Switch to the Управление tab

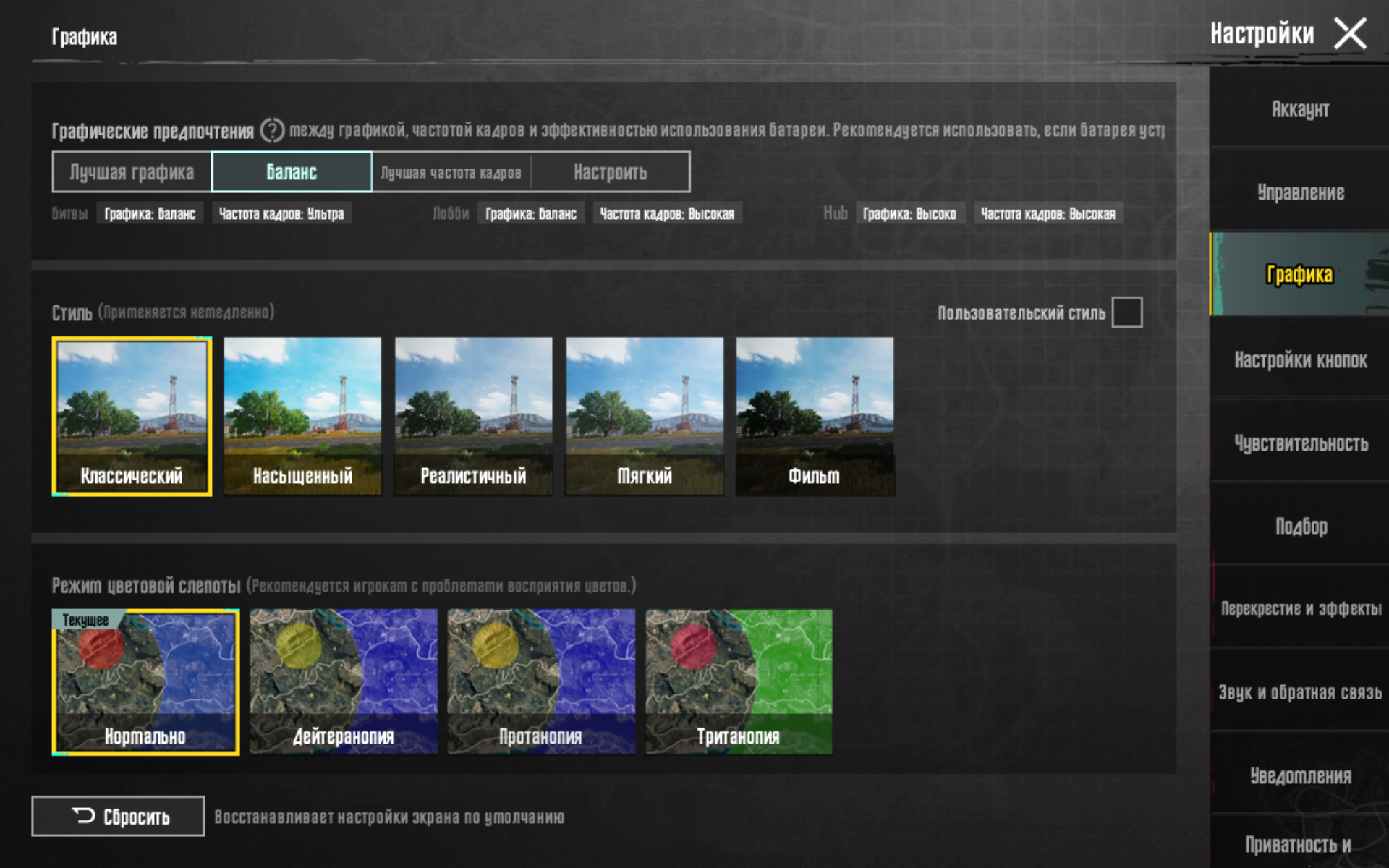click(1300, 192)
